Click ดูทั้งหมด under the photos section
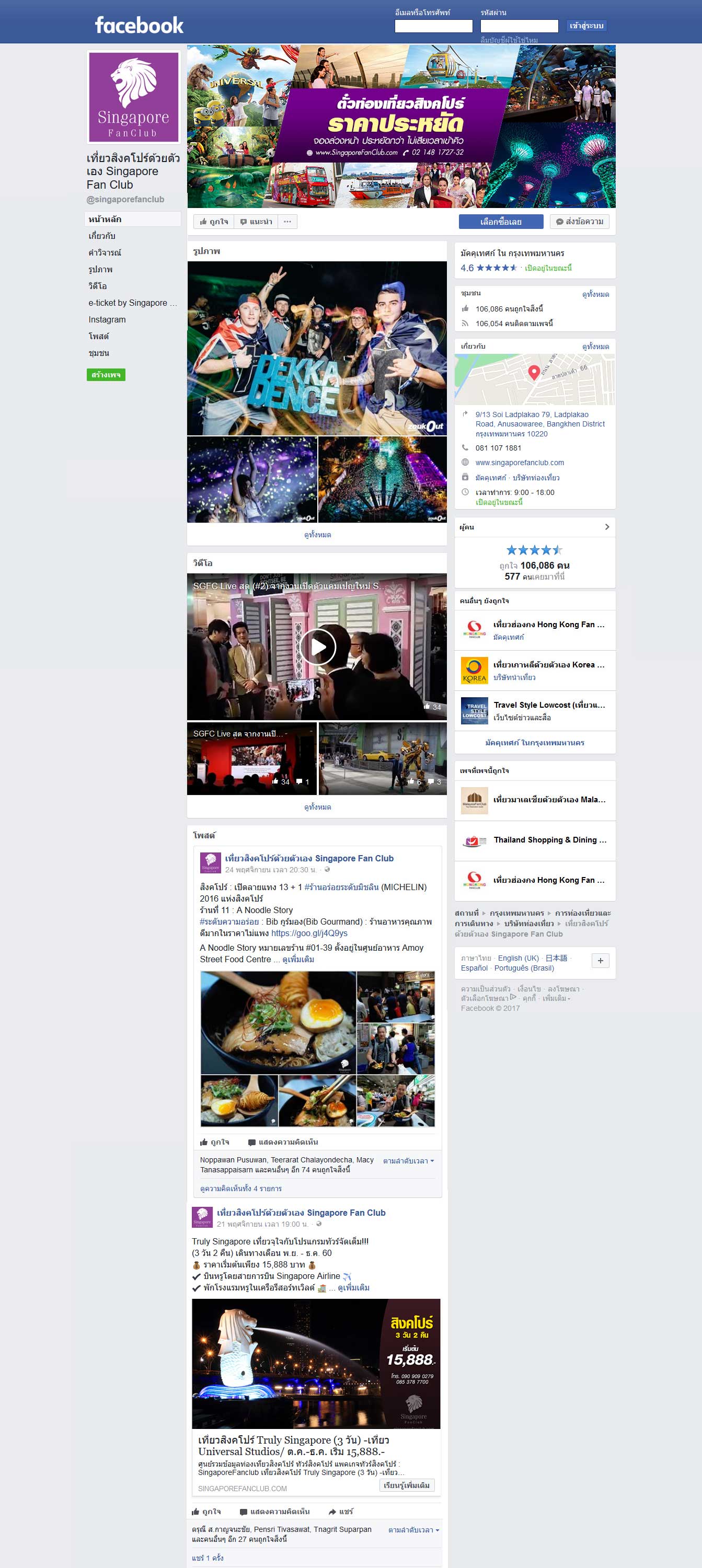The width and height of the screenshot is (702, 1568). pos(317,535)
